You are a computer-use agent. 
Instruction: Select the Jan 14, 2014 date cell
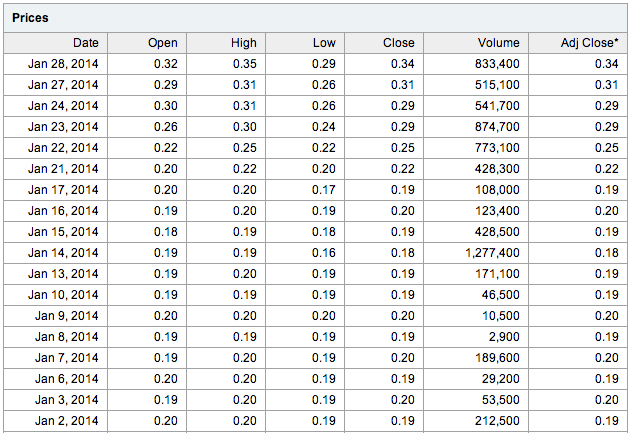[x=56, y=253]
